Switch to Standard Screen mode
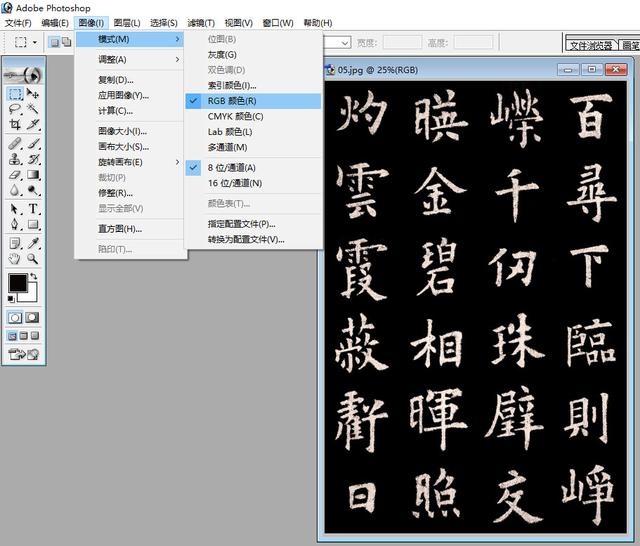The height and width of the screenshot is (546, 640). click(x=12, y=336)
